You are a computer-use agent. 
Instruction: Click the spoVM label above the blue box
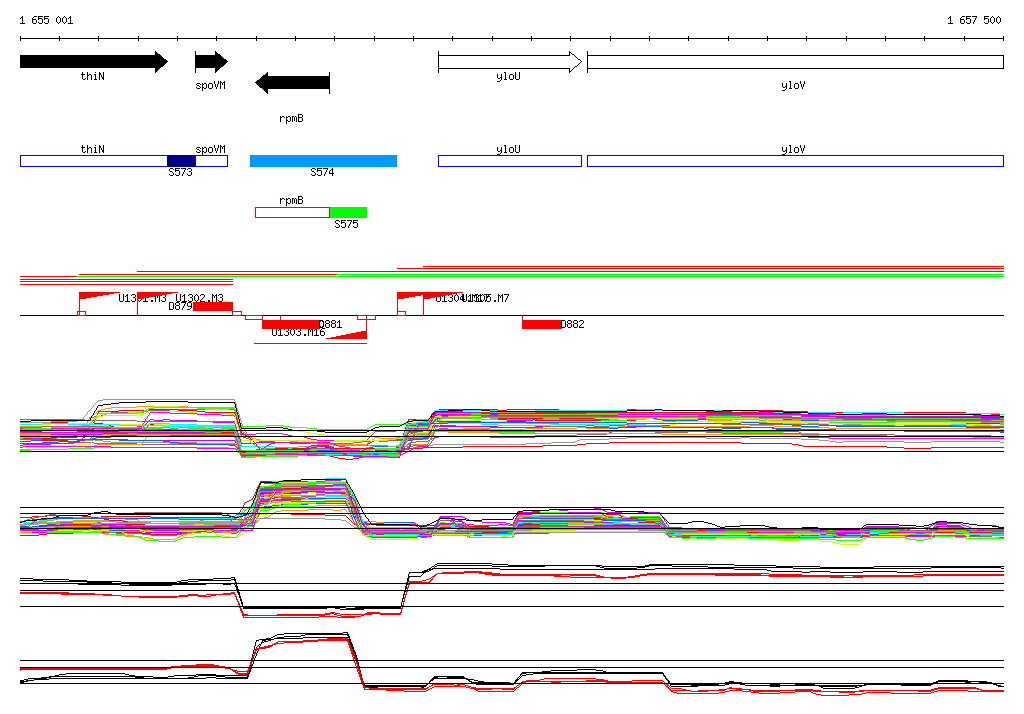click(210, 150)
